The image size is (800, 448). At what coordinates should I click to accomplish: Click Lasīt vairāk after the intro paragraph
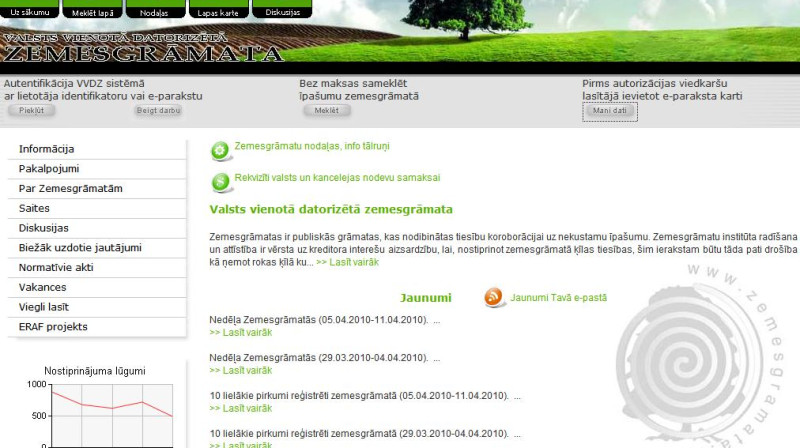347,262
